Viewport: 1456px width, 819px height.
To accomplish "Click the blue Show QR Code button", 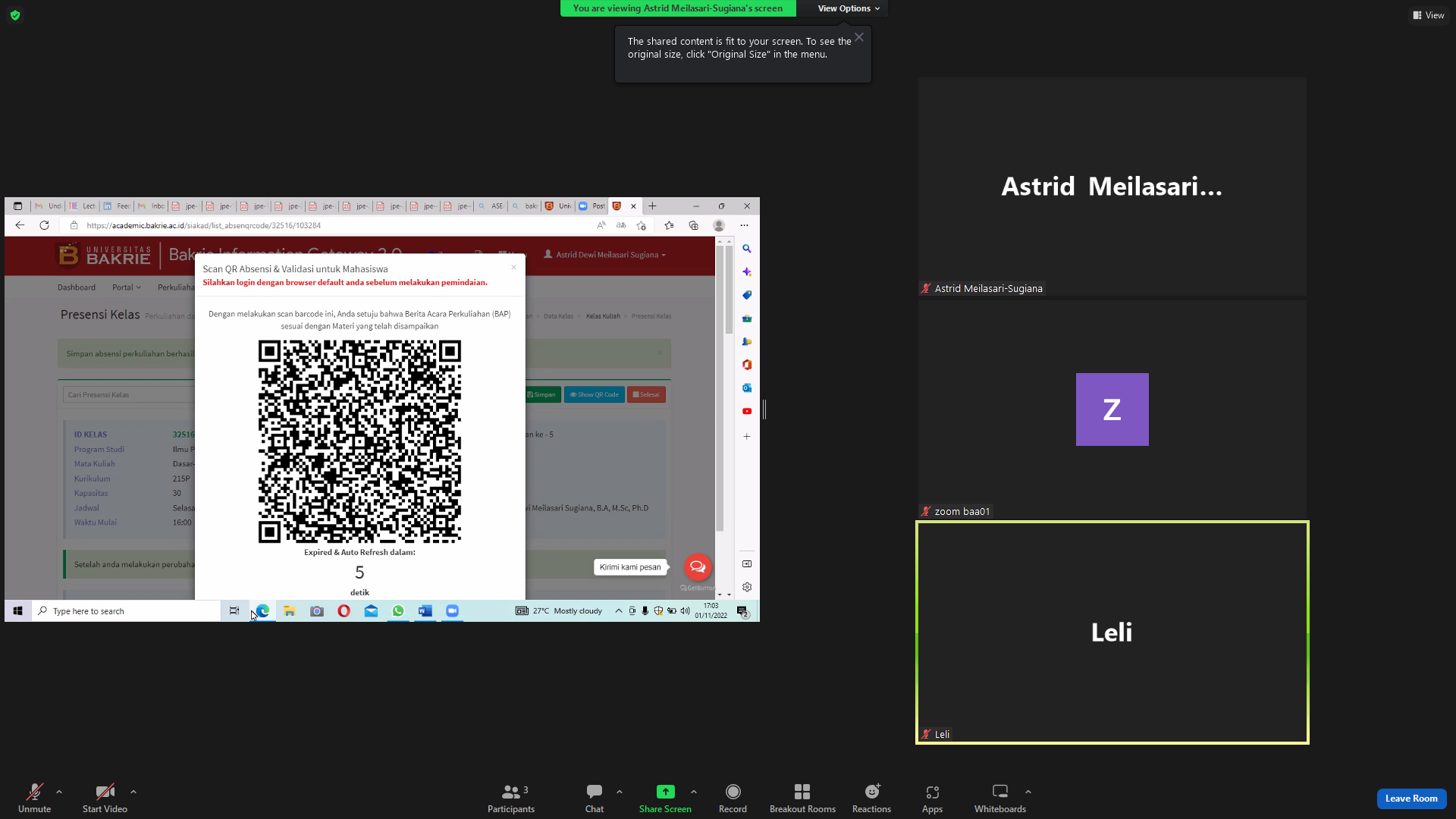I will point(595,394).
